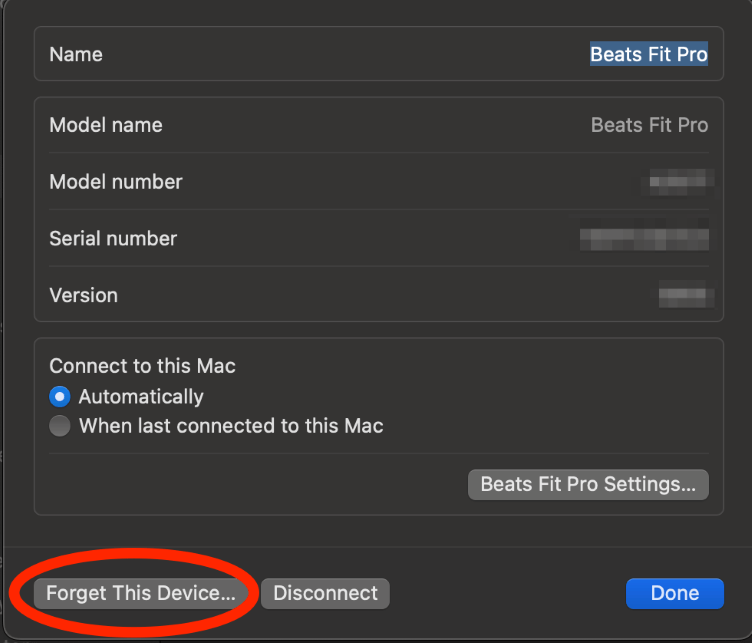
Task: Click the "Automatically" option label text
Action: [x=141, y=397]
